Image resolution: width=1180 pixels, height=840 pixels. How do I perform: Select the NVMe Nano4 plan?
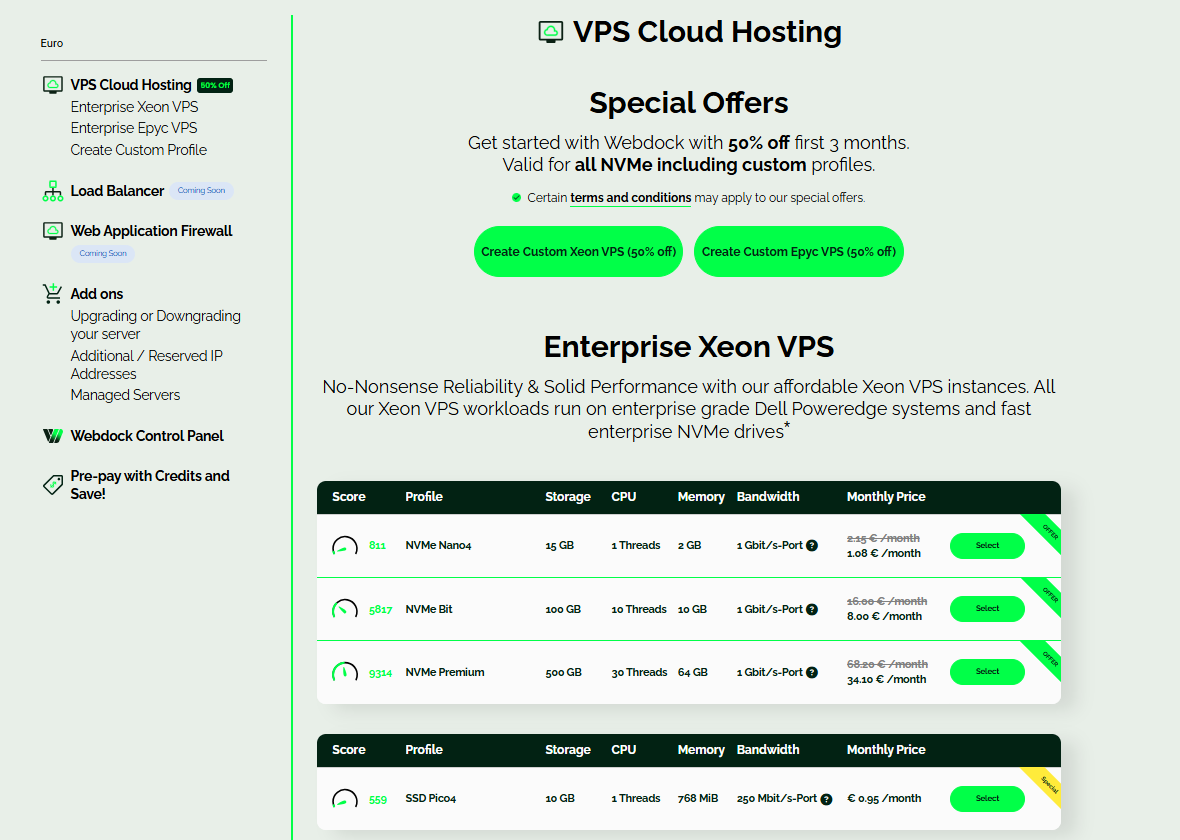[x=987, y=546]
